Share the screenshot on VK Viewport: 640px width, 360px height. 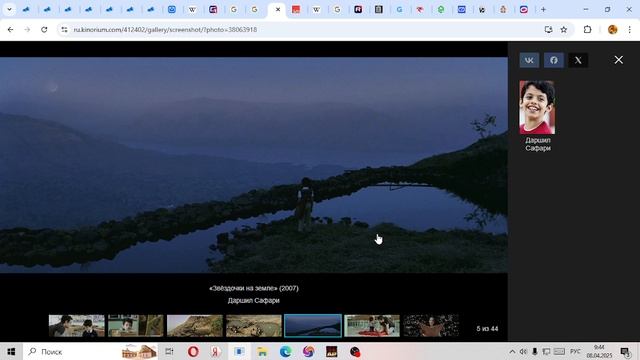529,60
